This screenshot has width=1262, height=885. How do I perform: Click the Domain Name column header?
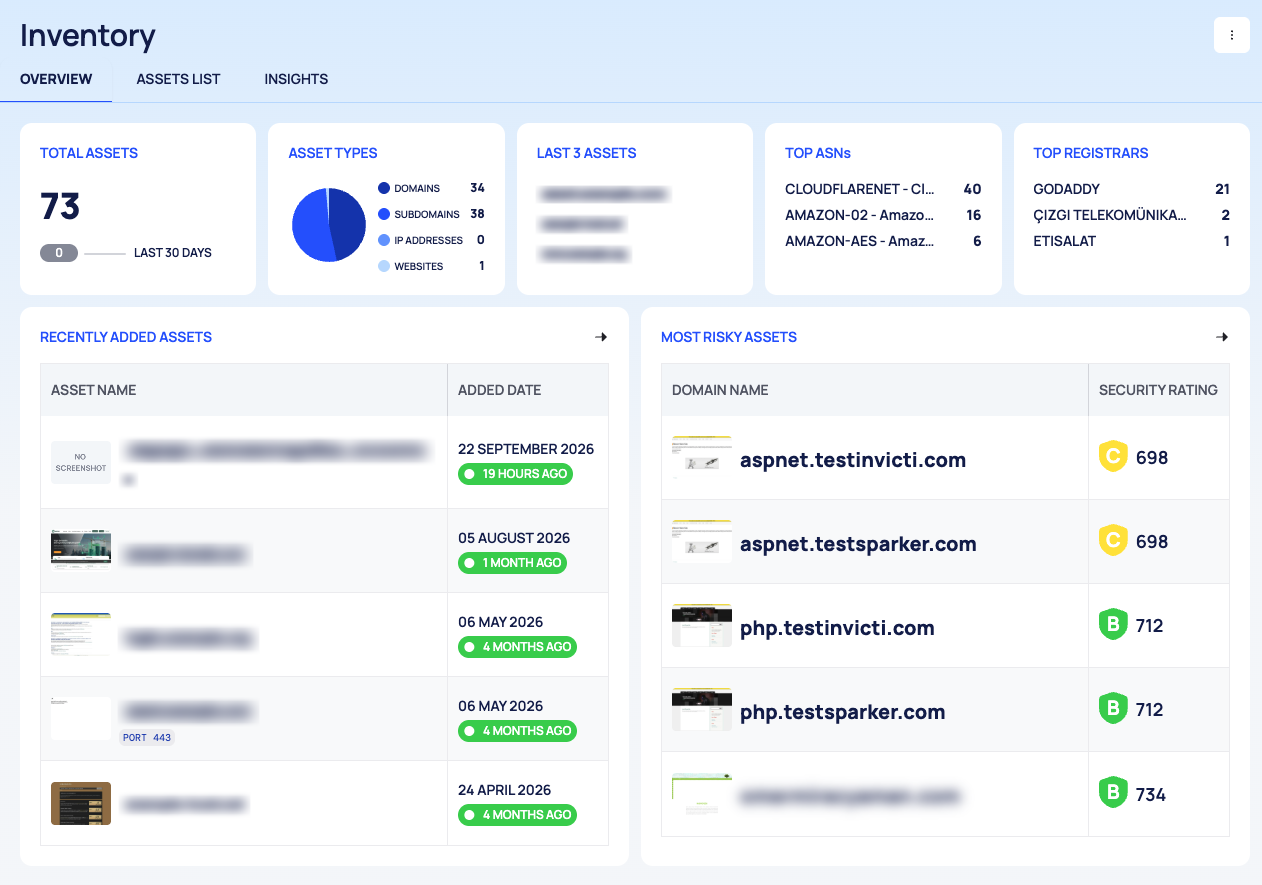[x=720, y=390]
